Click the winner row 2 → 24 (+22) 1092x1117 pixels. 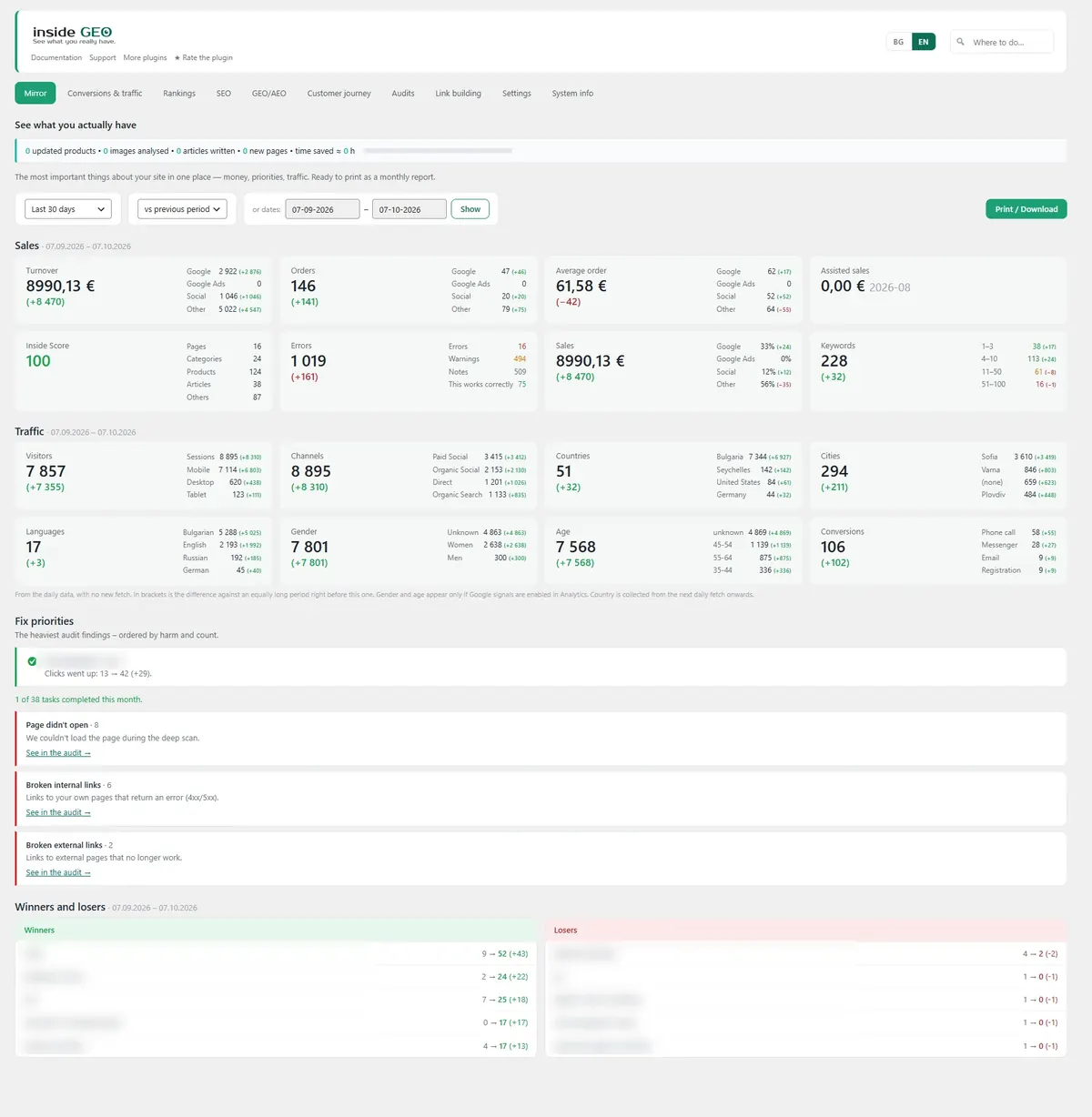277,977
